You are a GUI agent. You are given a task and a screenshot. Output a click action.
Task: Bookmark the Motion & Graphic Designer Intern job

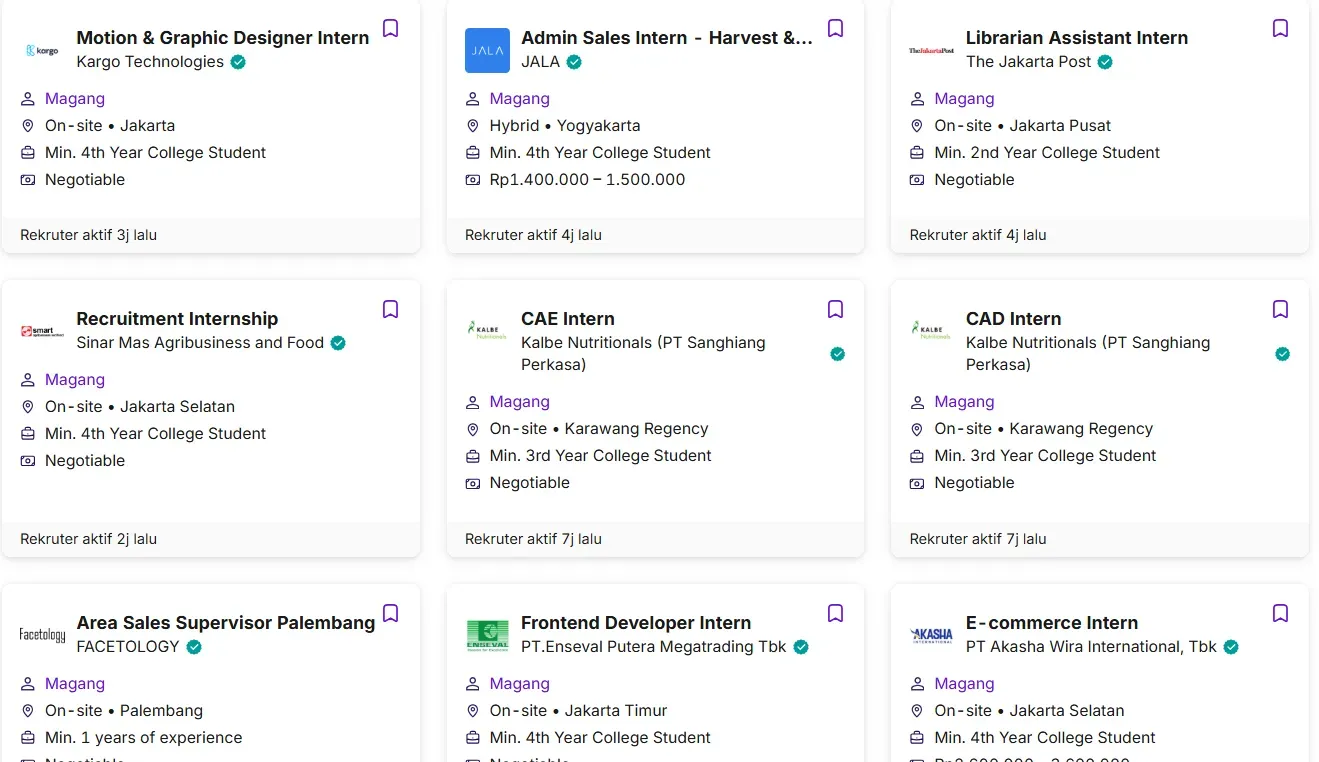click(391, 28)
